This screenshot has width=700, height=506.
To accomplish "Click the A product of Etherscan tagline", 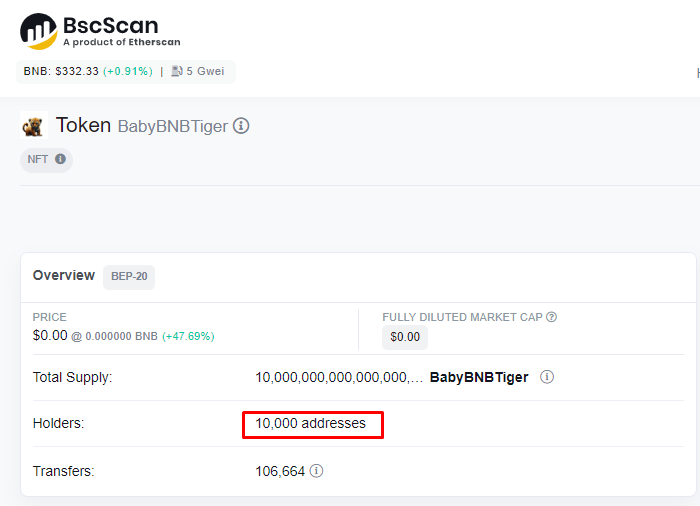I will [122, 42].
